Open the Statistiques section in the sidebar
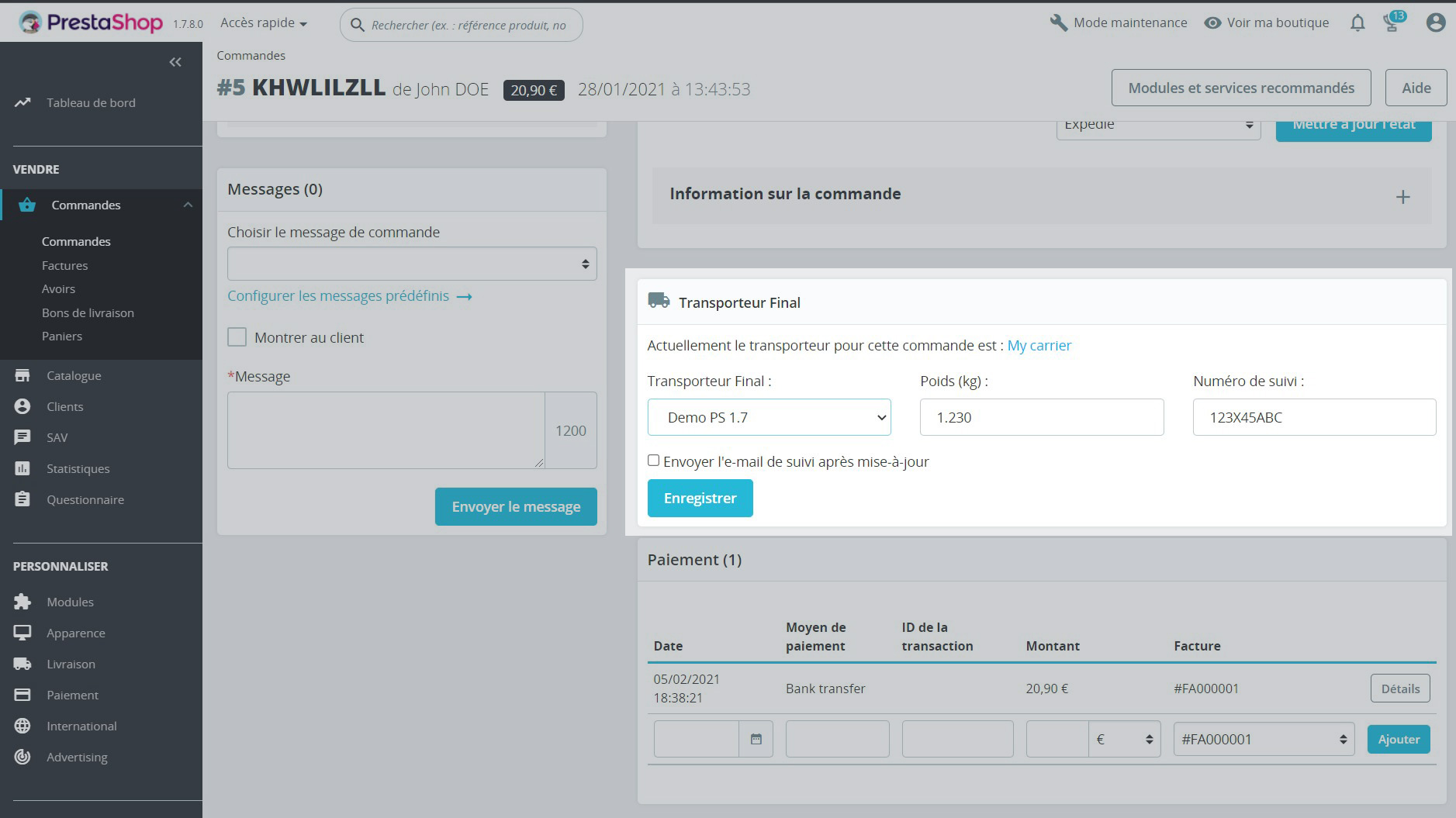Viewport: 1456px width, 818px height. click(x=78, y=468)
